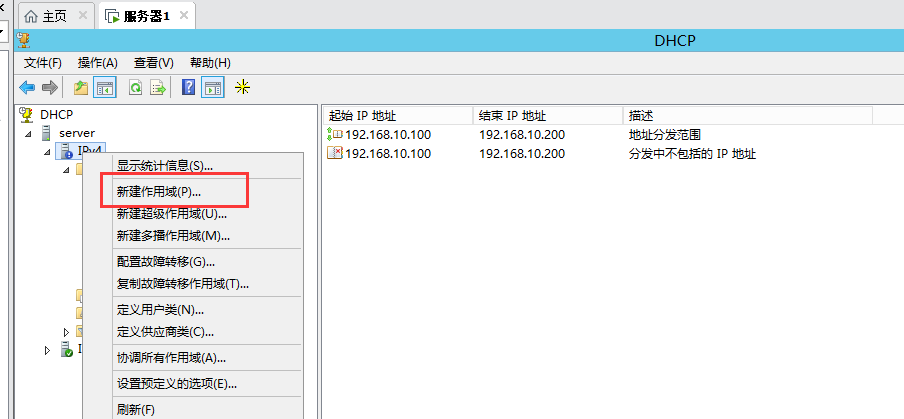This screenshot has width=904, height=419.
Task: Select end address 192.168.10.200 in exclusion row
Action: [522, 154]
